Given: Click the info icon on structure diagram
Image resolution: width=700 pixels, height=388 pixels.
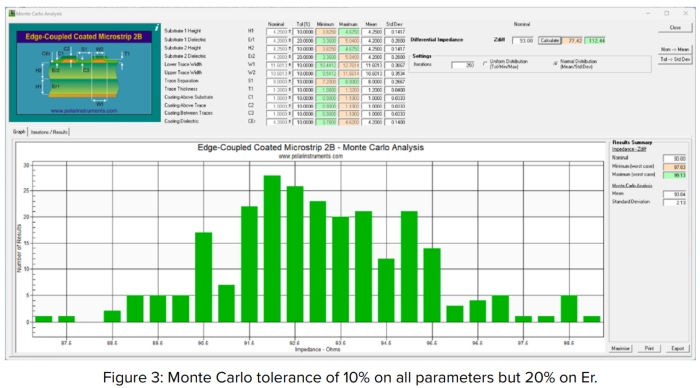Looking at the screenshot, I should (157, 28).
